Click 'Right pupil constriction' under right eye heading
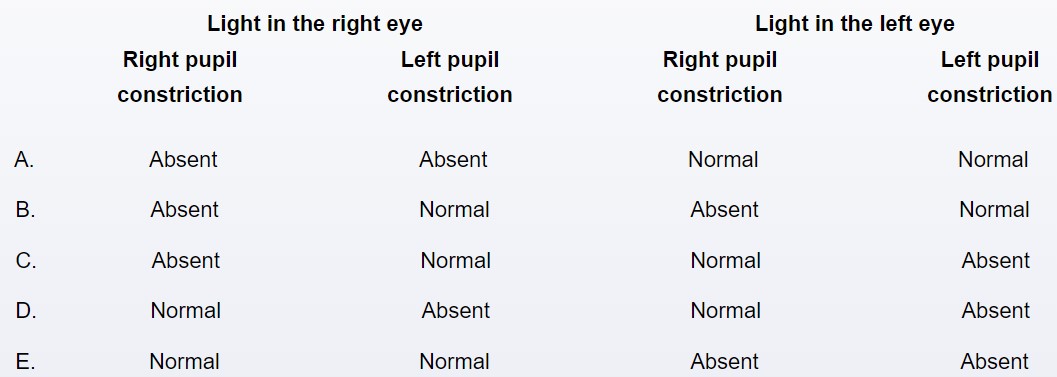The width and height of the screenshot is (1057, 377). [180, 77]
